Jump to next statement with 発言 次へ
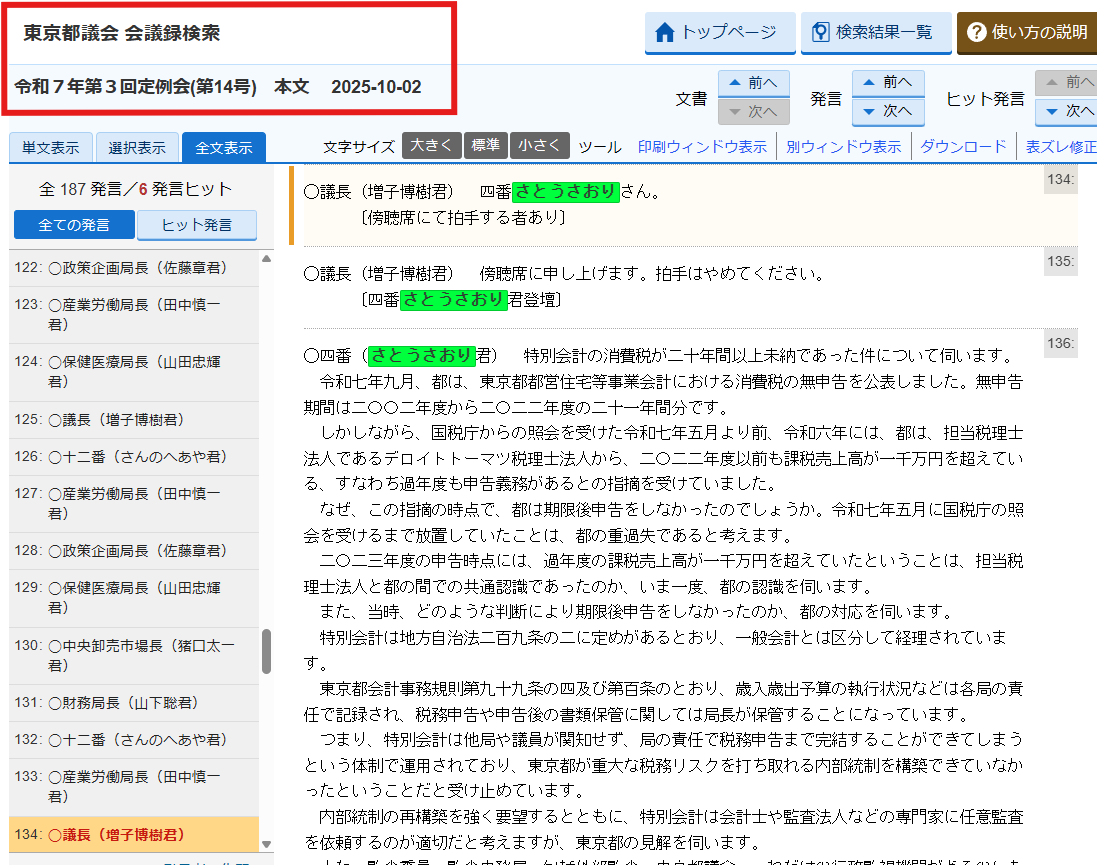Viewport: 1097px width, 865px height. coord(888,111)
